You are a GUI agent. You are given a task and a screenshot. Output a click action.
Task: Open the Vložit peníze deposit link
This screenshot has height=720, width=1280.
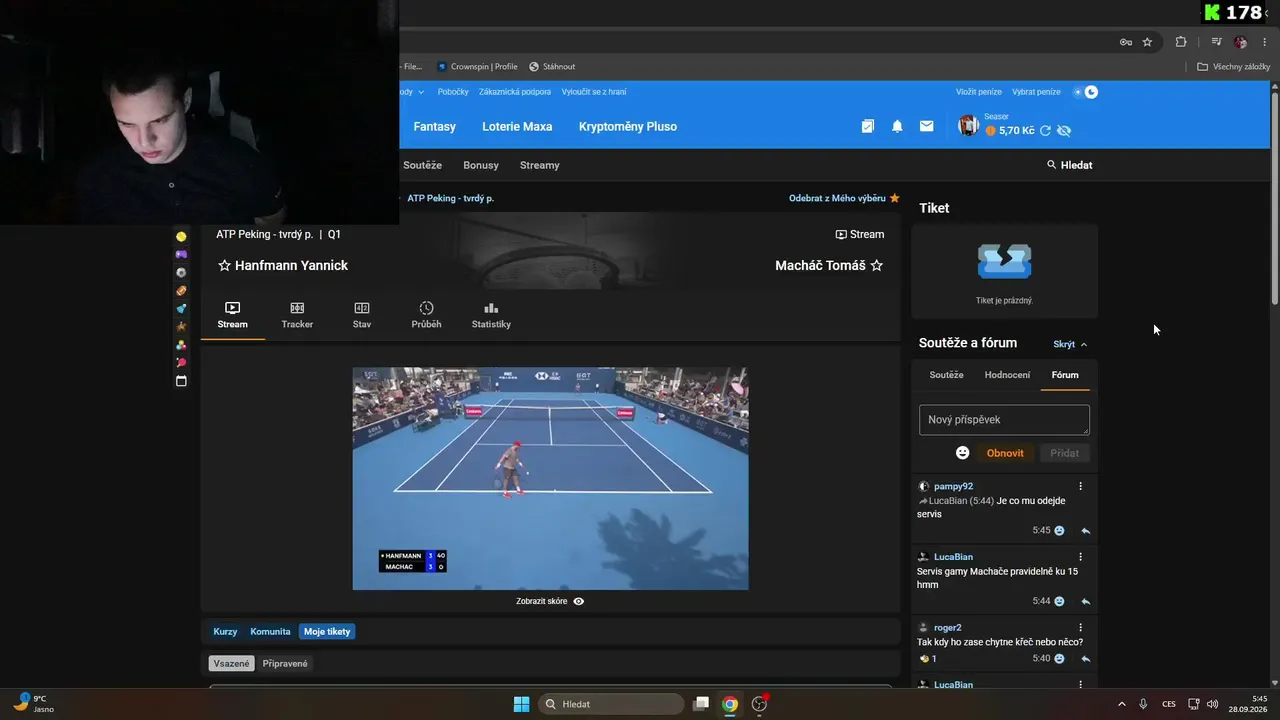pos(979,92)
